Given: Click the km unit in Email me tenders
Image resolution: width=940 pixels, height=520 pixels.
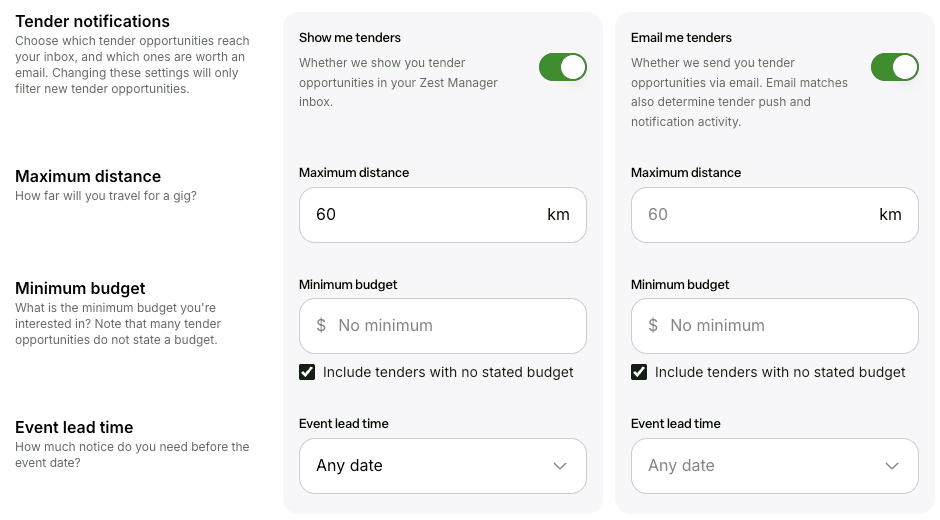Looking at the screenshot, I should (x=890, y=215).
